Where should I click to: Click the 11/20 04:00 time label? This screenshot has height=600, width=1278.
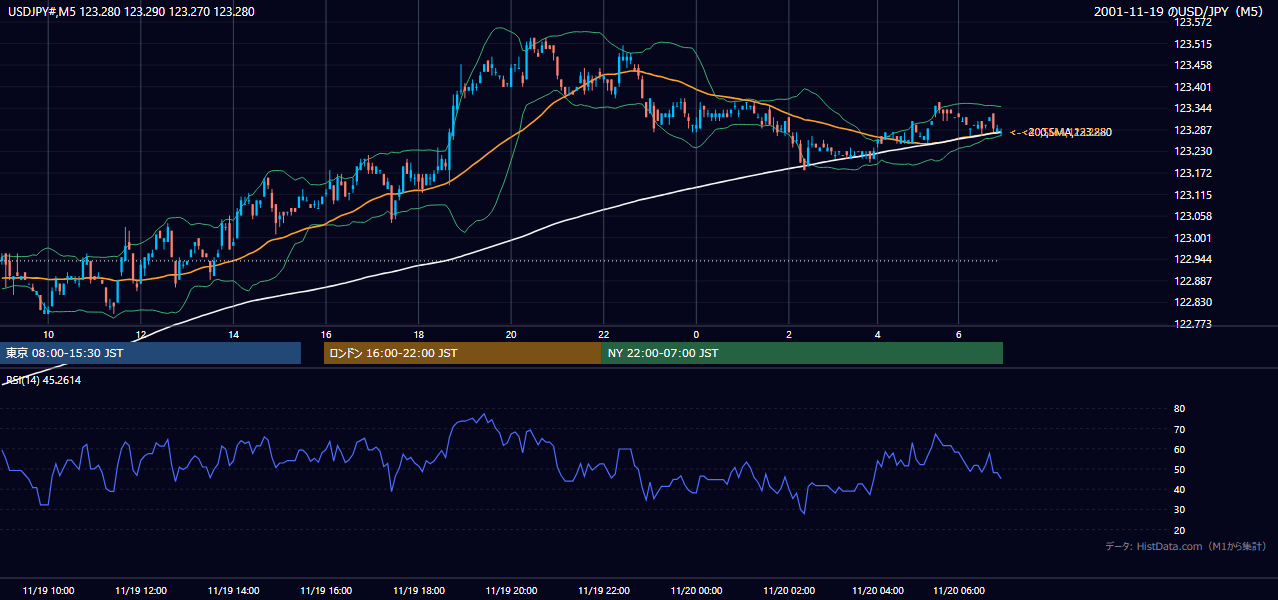878,590
